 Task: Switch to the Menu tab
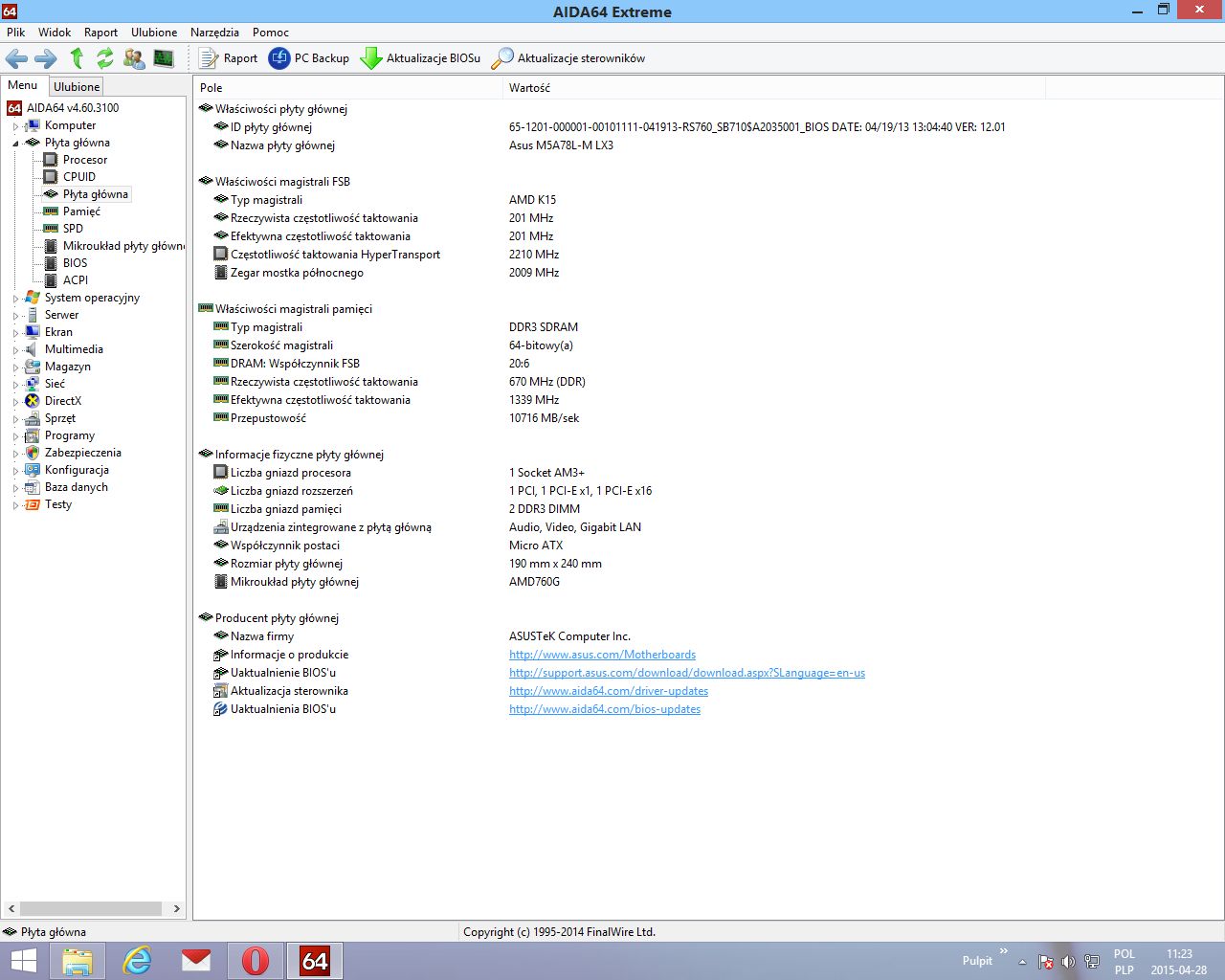pos(23,85)
